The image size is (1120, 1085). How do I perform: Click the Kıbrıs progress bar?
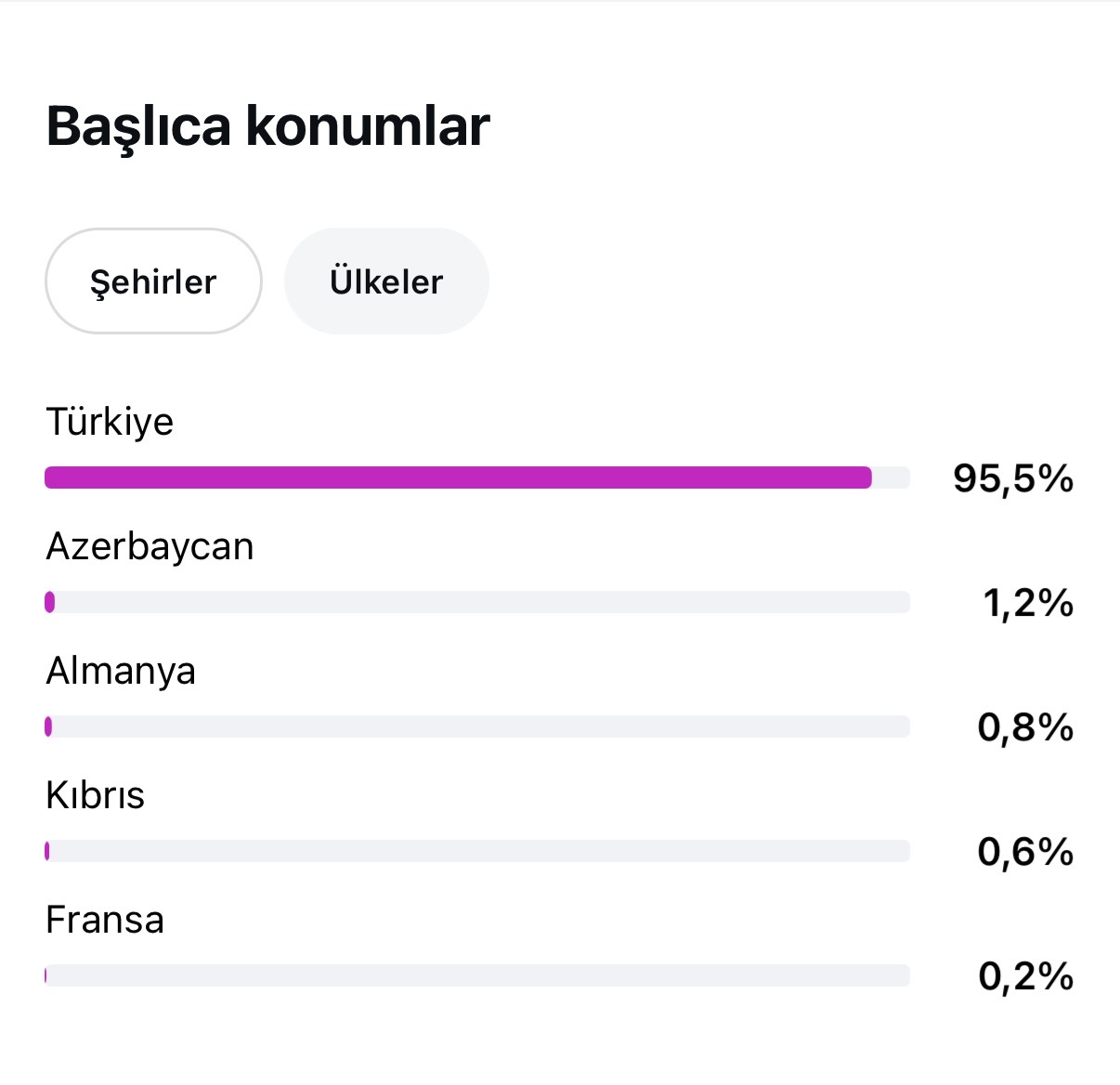[477, 851]
